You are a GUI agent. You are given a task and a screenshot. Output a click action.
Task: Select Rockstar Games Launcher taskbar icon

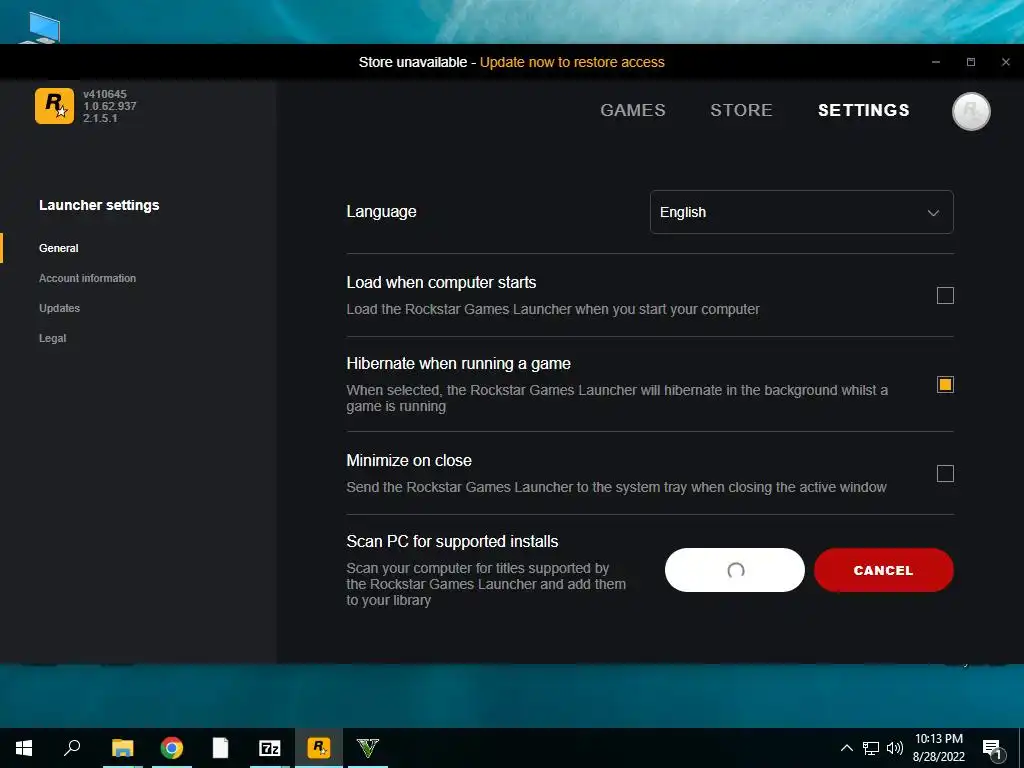tap(319, 748)
